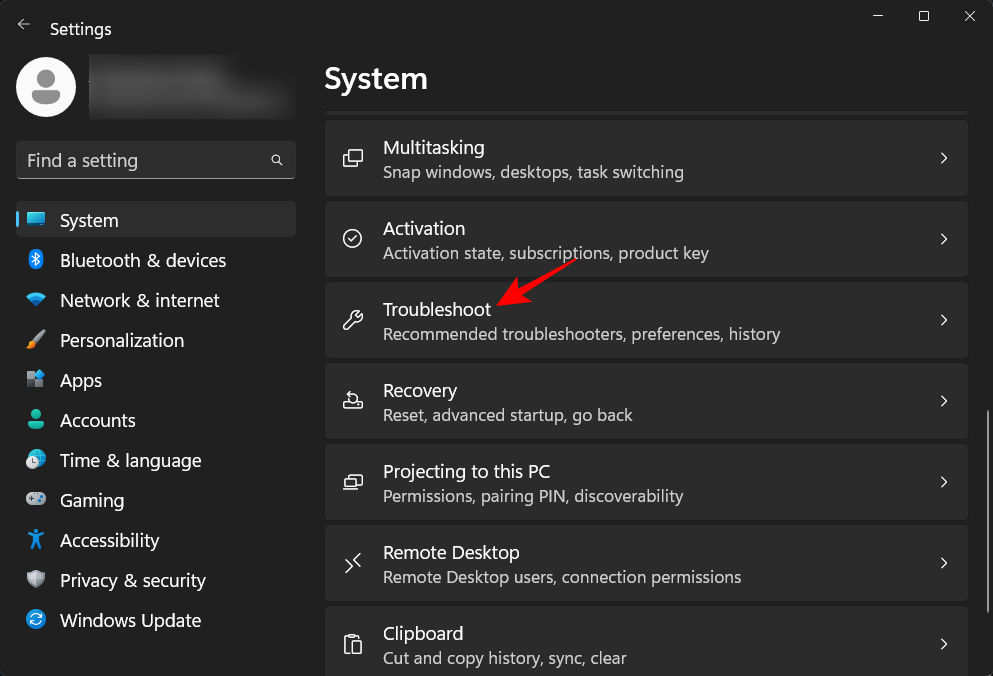
Task: Click the user profile picture
Action: (x=45, y=87)
